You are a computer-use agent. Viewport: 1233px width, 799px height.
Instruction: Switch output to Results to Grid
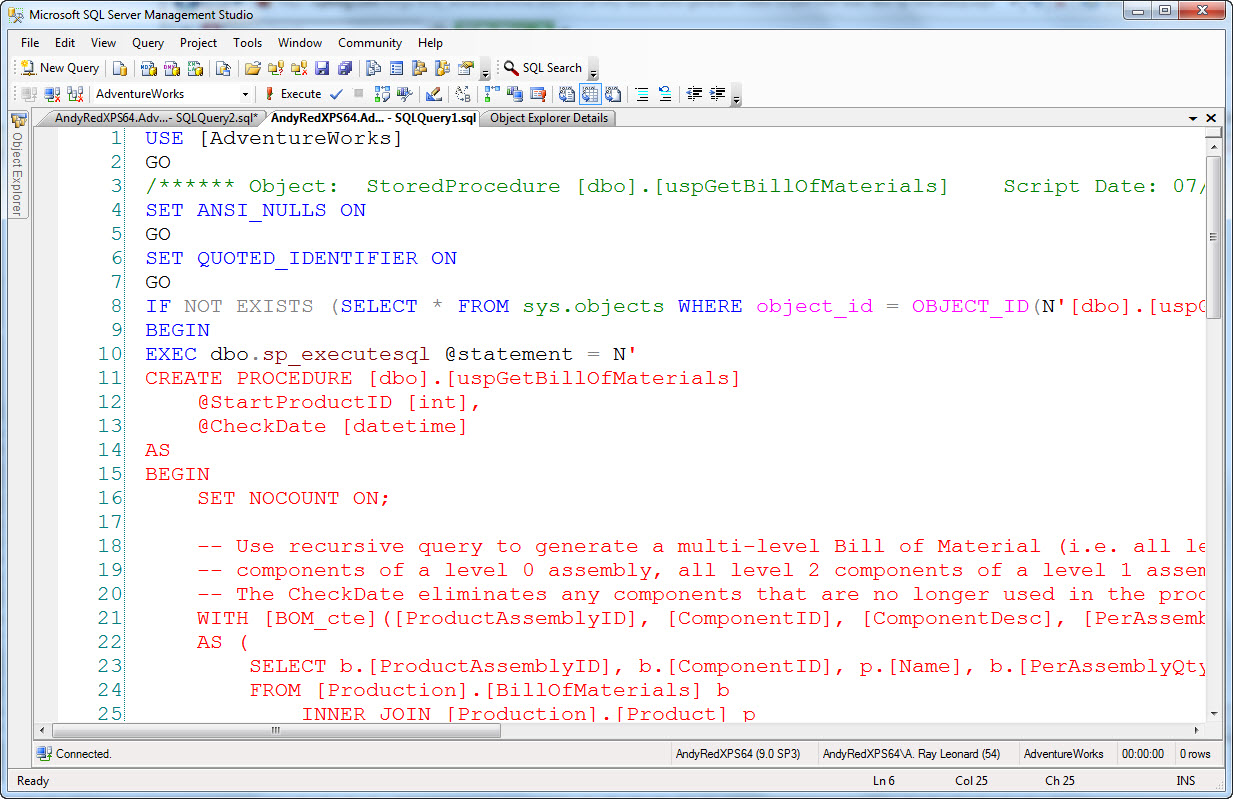tap(590, 94)
